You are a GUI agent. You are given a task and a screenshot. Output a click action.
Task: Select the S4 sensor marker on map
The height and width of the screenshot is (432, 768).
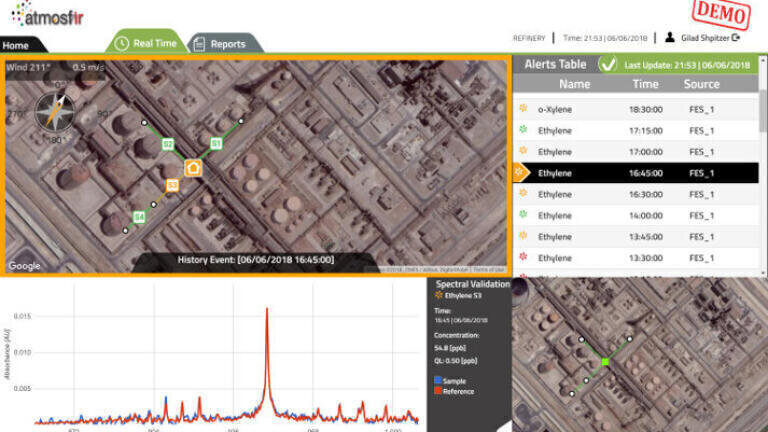(139, 216)
